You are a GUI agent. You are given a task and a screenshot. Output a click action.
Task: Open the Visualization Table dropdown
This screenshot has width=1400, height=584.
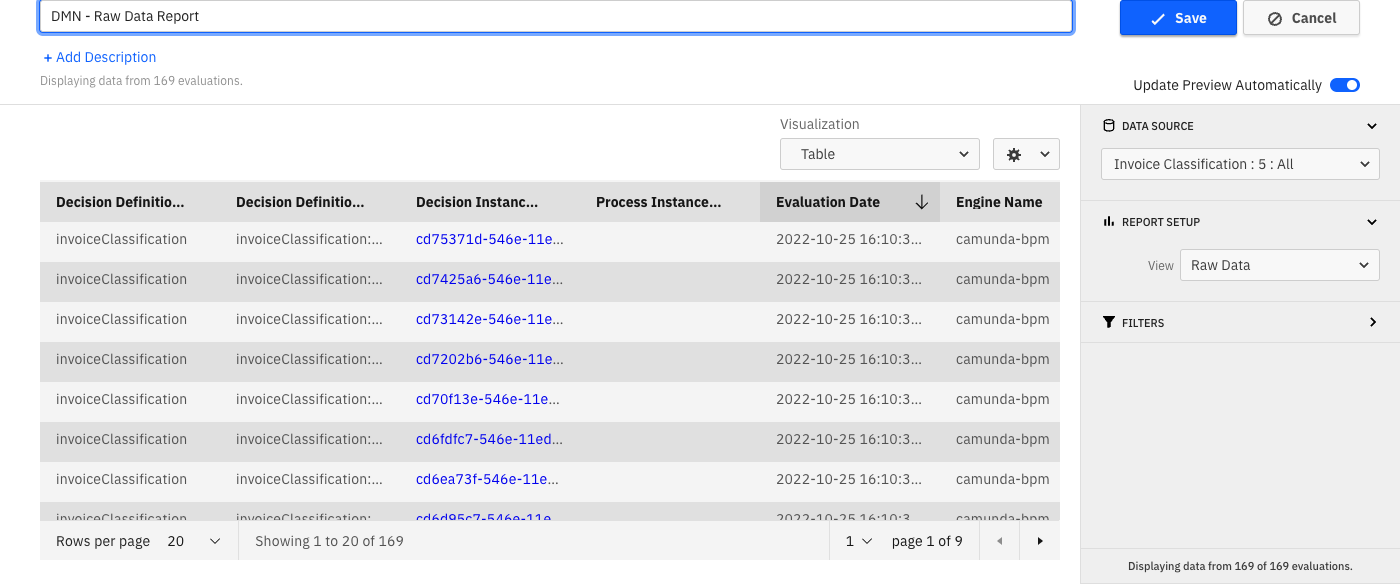[x=880, y=154]
